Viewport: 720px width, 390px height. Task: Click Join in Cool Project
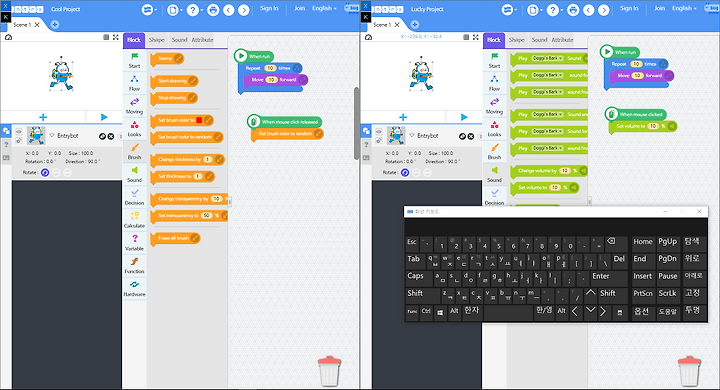coord(299,8)
